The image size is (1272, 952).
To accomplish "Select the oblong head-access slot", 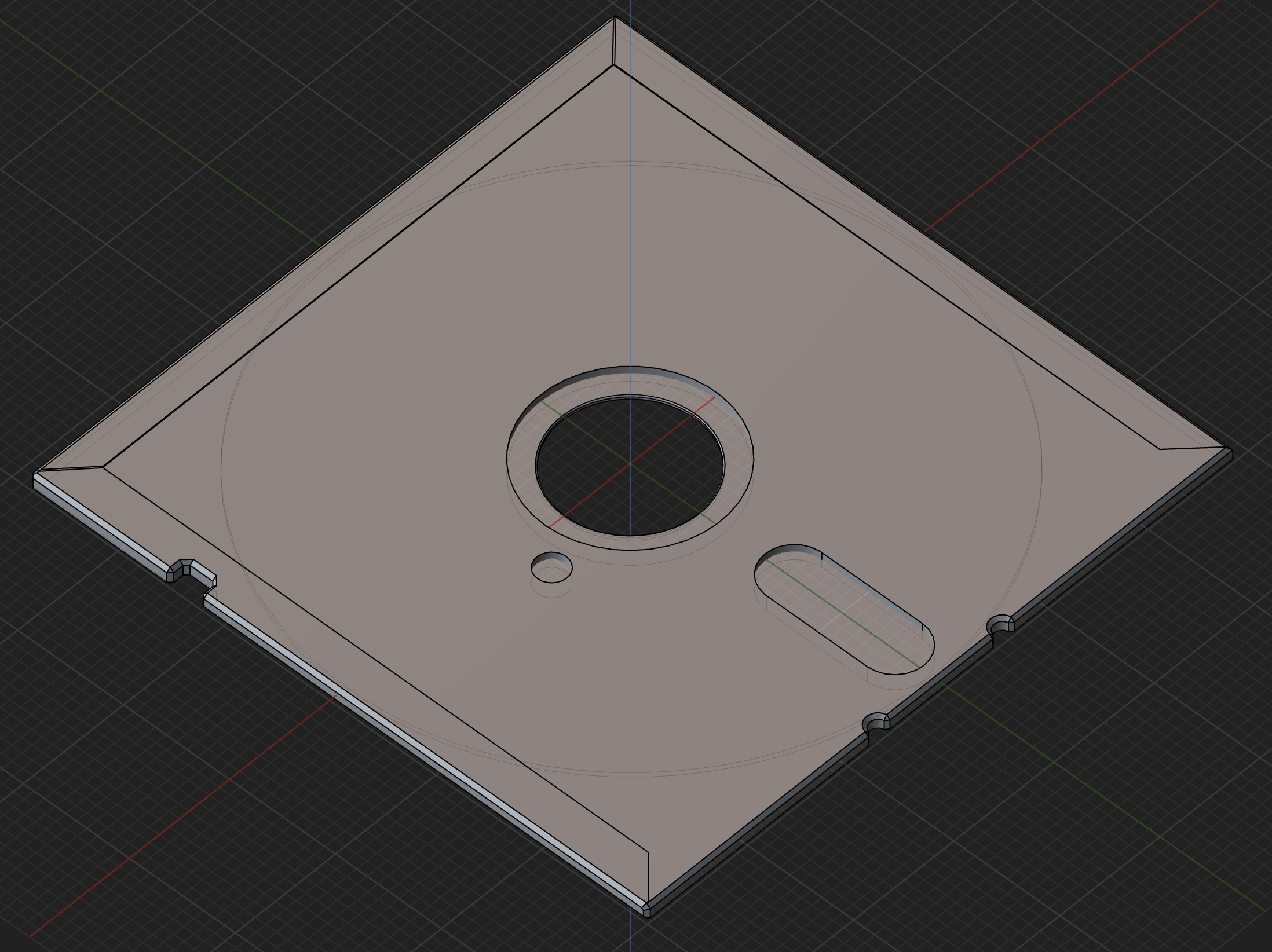I will [844, 609].
